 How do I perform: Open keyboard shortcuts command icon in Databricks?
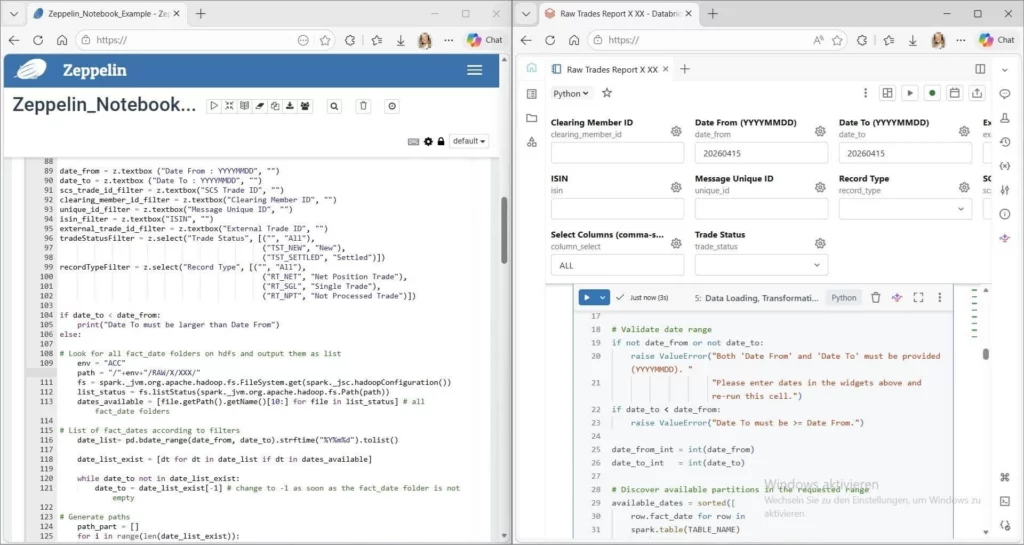point(1005,477)
